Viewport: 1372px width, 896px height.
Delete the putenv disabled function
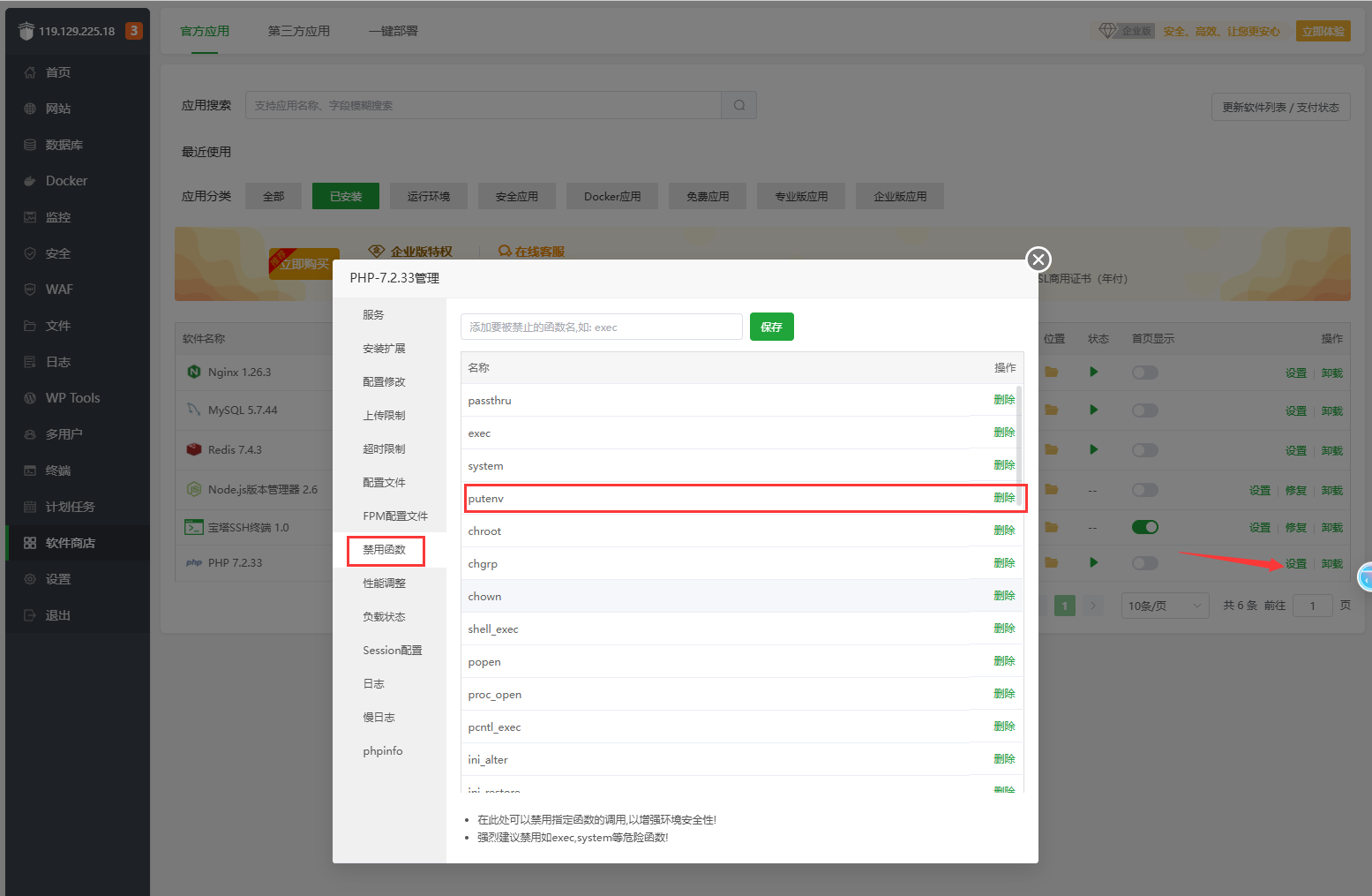tap(1003, 498)
